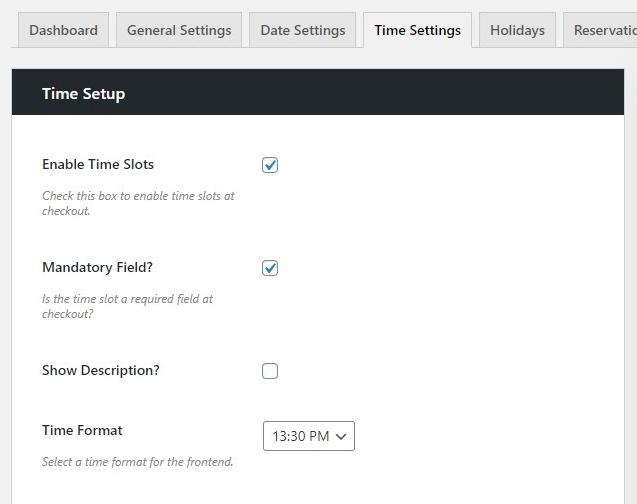637x504 pixels.
Task: Click the 'Select a time format for the frontend' hint
Action: [137, 462]
